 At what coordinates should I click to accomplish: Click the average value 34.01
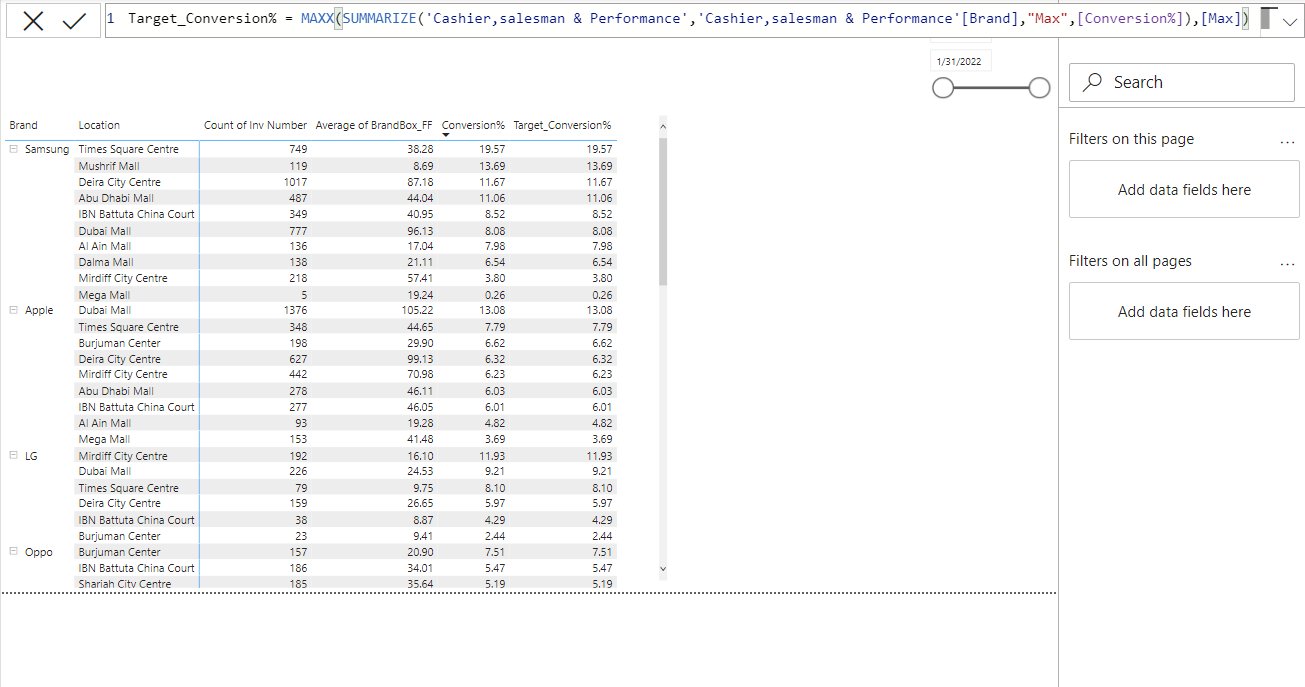tap(421, 568)
